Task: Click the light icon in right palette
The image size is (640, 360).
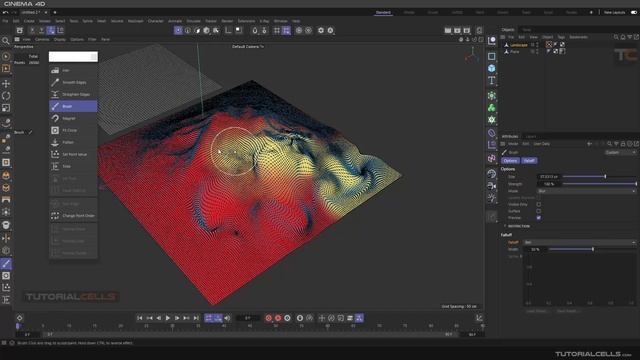Action: (x=491, y=198)
